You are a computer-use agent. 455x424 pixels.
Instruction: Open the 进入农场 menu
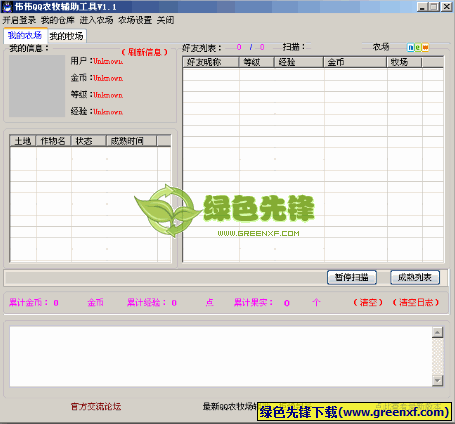point(96,20)
